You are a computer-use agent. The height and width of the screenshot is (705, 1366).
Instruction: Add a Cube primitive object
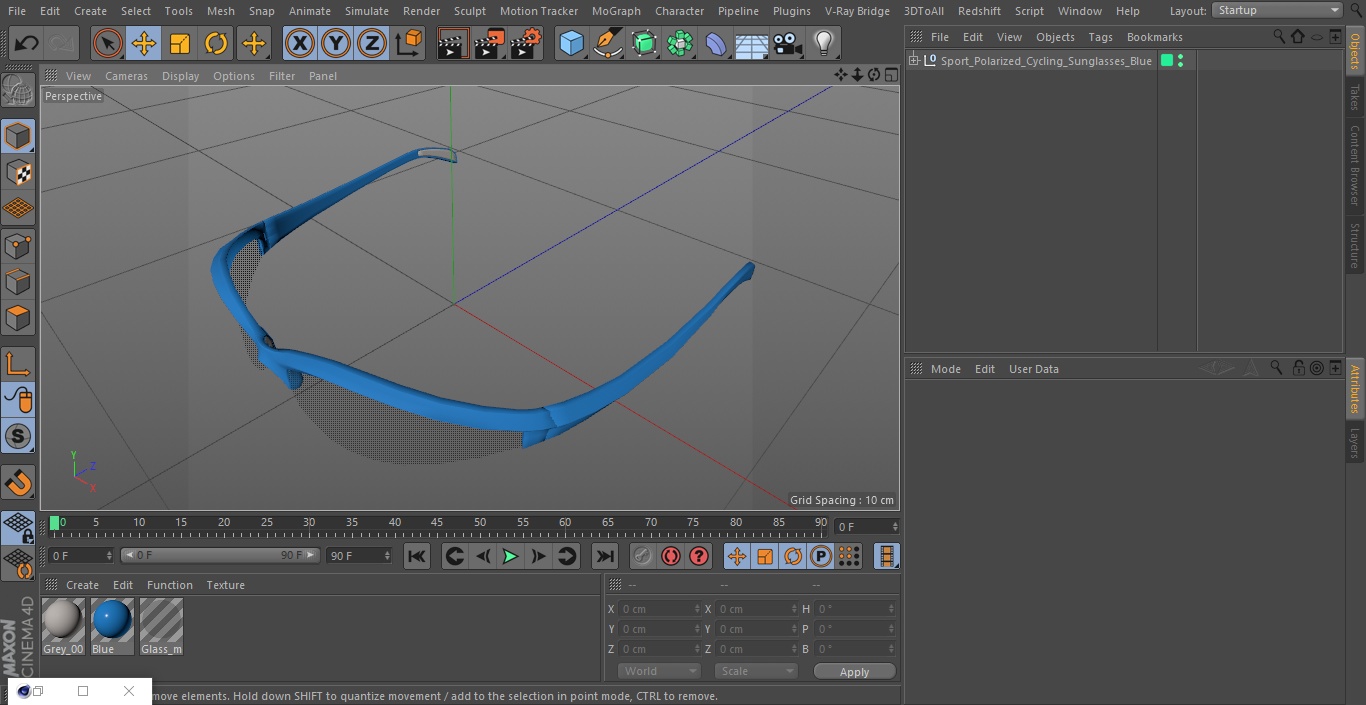(571, 44)
